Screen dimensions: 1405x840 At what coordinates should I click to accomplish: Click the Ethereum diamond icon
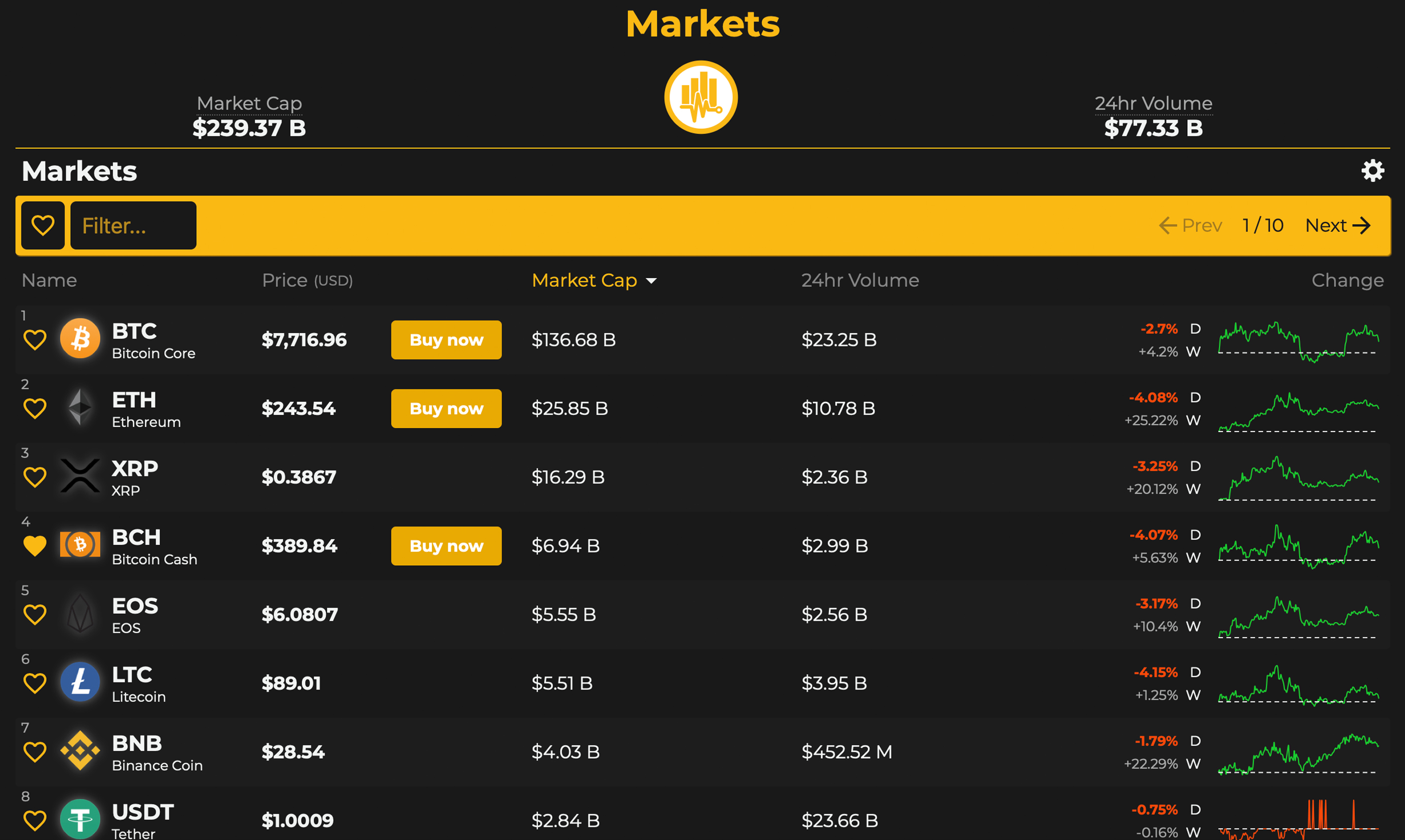pyautogui.click(x=80, y=407)
